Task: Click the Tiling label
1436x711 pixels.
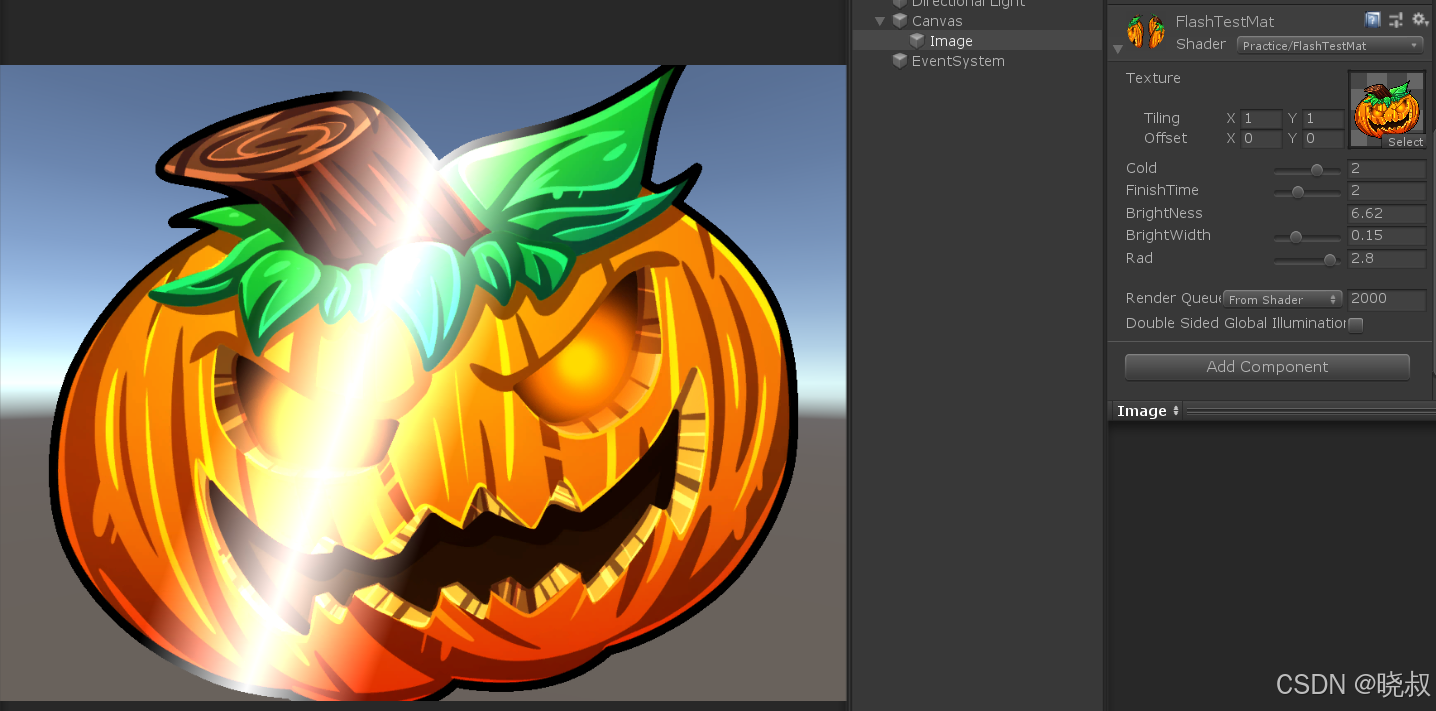Action: coord(1162,118)
